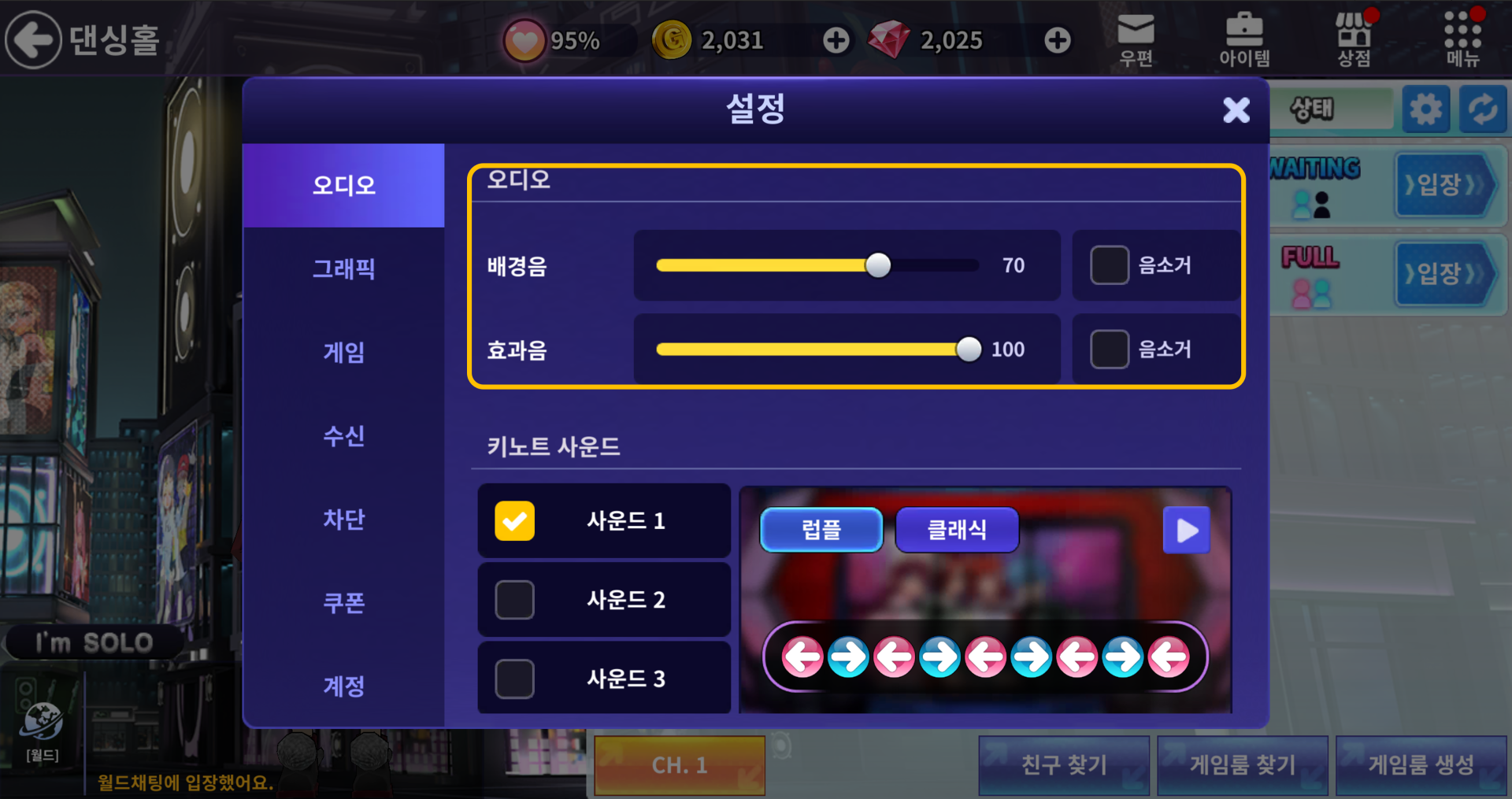Open the 메뉴 dots icon

click(x=1462, y=39)
